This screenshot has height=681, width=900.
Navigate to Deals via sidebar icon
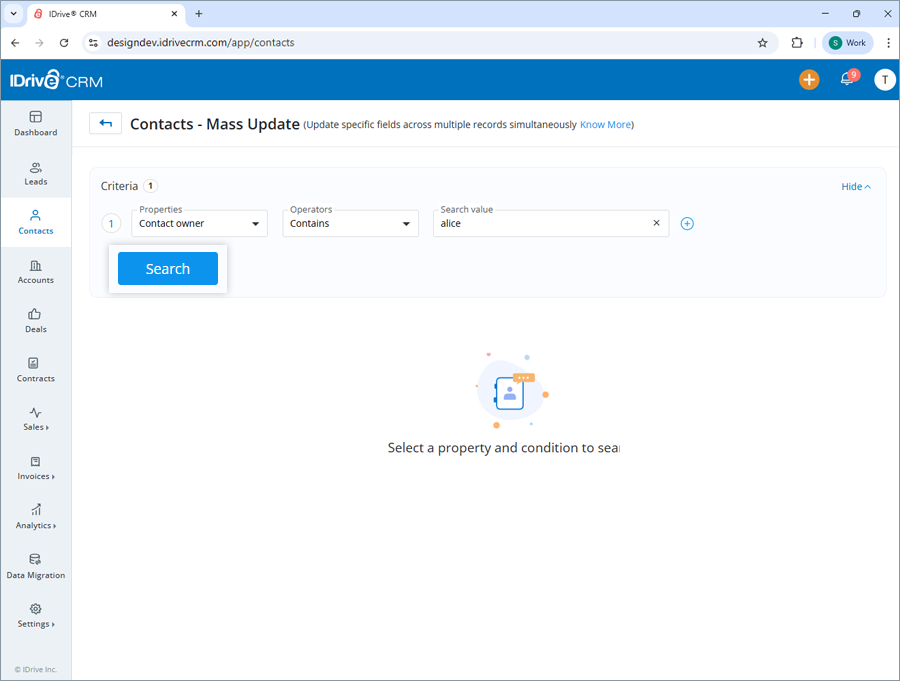pyautogui.click(x=35, y=321)
